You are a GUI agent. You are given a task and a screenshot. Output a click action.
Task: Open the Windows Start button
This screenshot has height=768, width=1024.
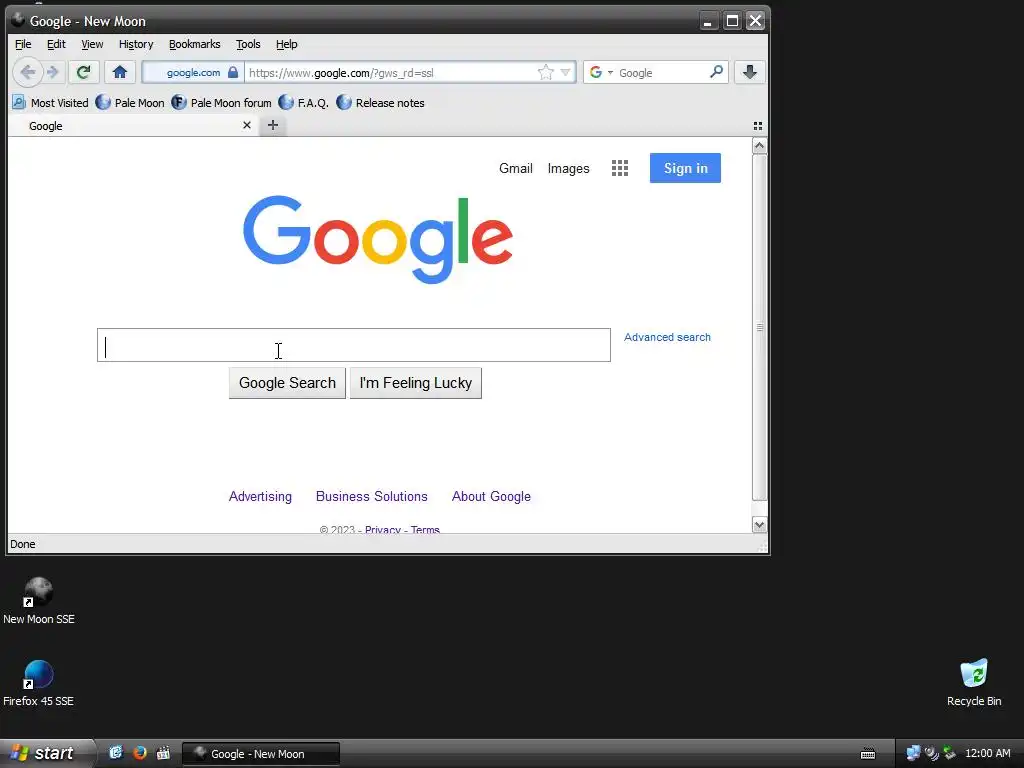coord(46,753)
